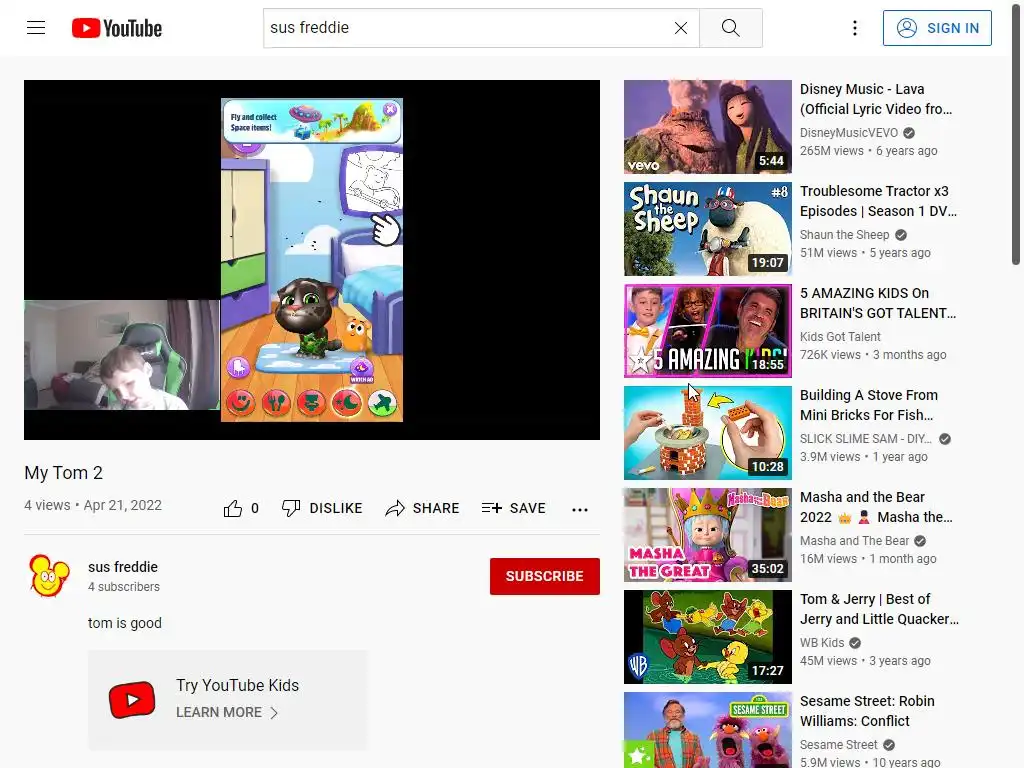Click verified badge next to WB Kids
Image resolution: width=1024 pixels, height=768 pixels.
click(855, 643)
